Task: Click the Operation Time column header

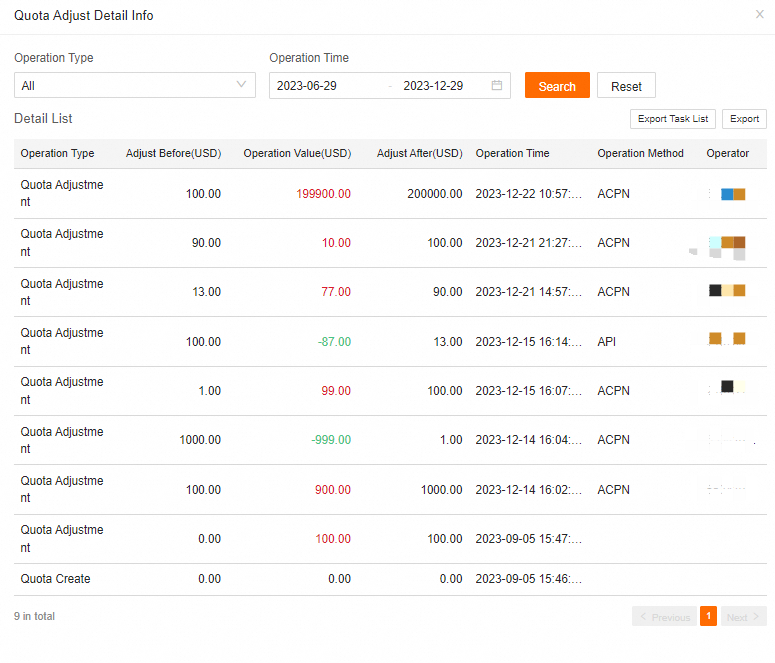Action: (x=512, y=154)
